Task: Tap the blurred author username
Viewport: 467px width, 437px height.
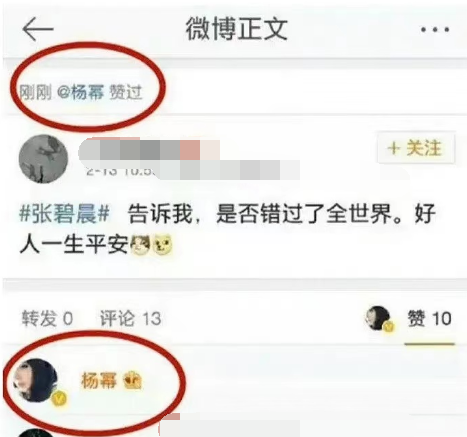Action: click(149, 149)
